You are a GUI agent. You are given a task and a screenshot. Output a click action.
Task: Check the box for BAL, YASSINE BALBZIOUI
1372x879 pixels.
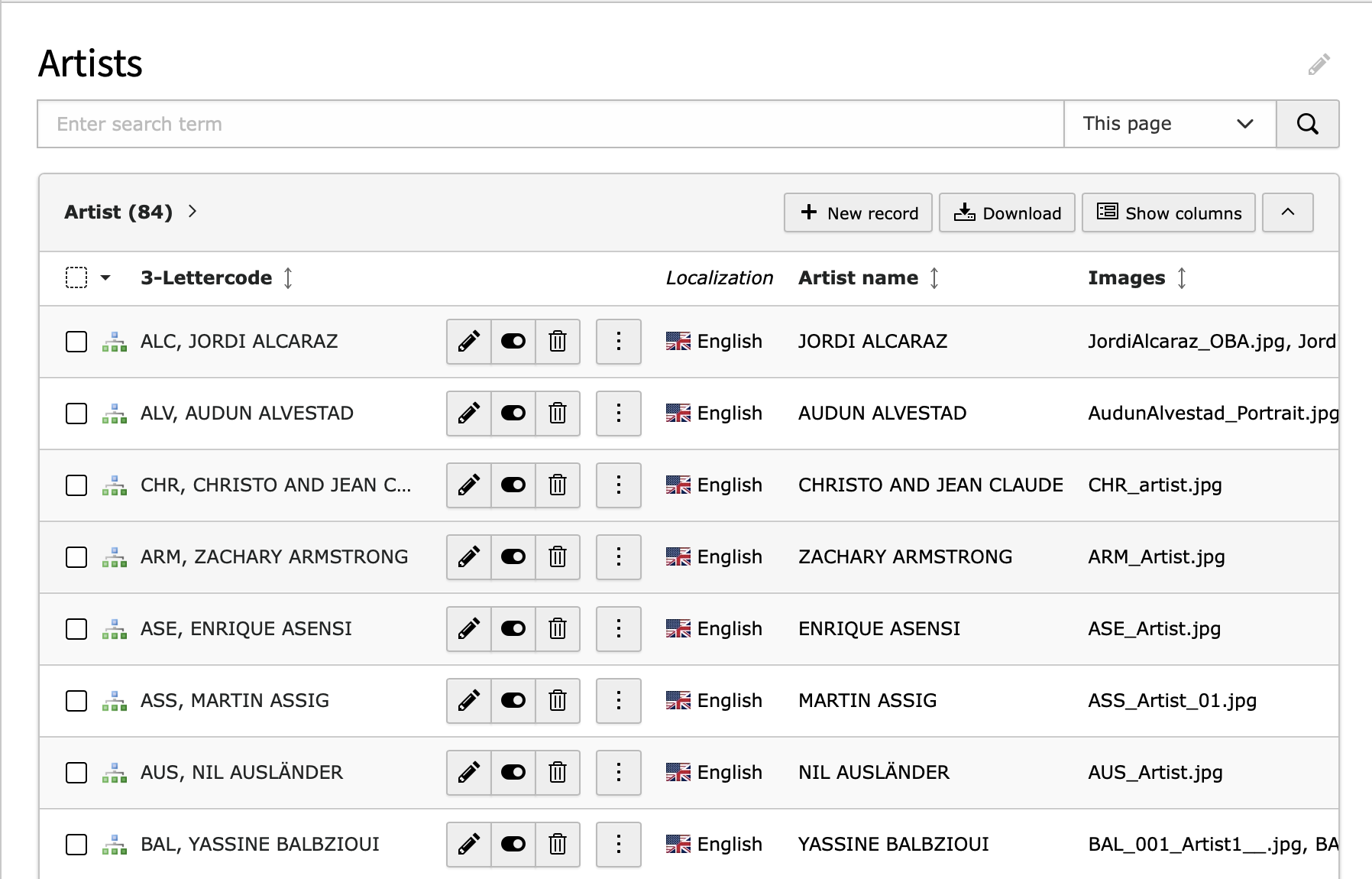76,845
